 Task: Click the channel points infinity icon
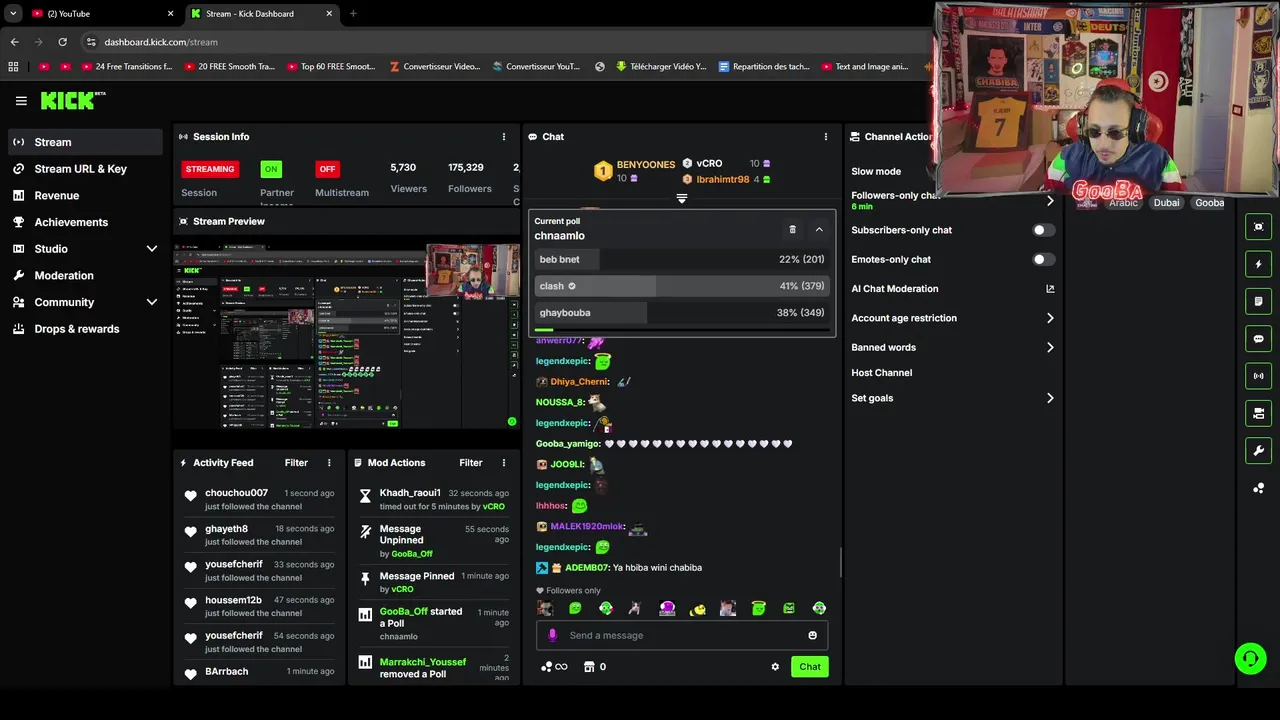(554, 667)
